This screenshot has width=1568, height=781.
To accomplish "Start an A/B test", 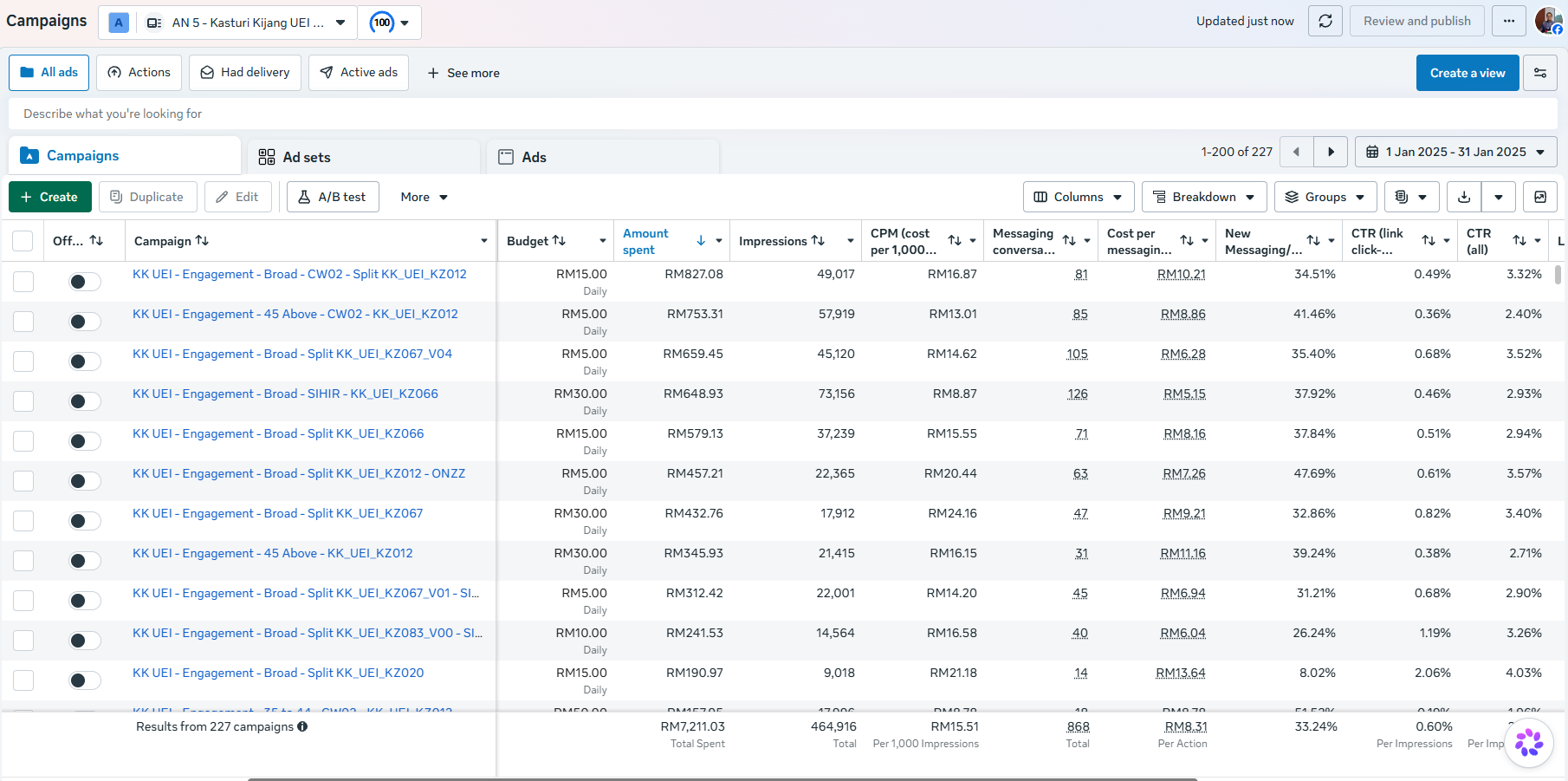I will tap(333, 197).
